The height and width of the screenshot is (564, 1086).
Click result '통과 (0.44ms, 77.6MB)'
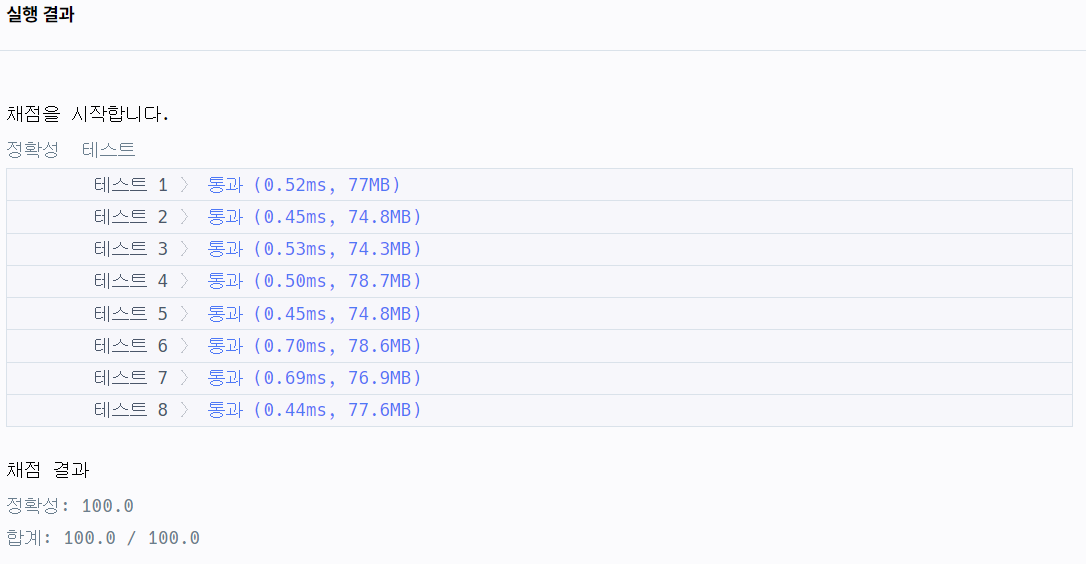(314, 409)
